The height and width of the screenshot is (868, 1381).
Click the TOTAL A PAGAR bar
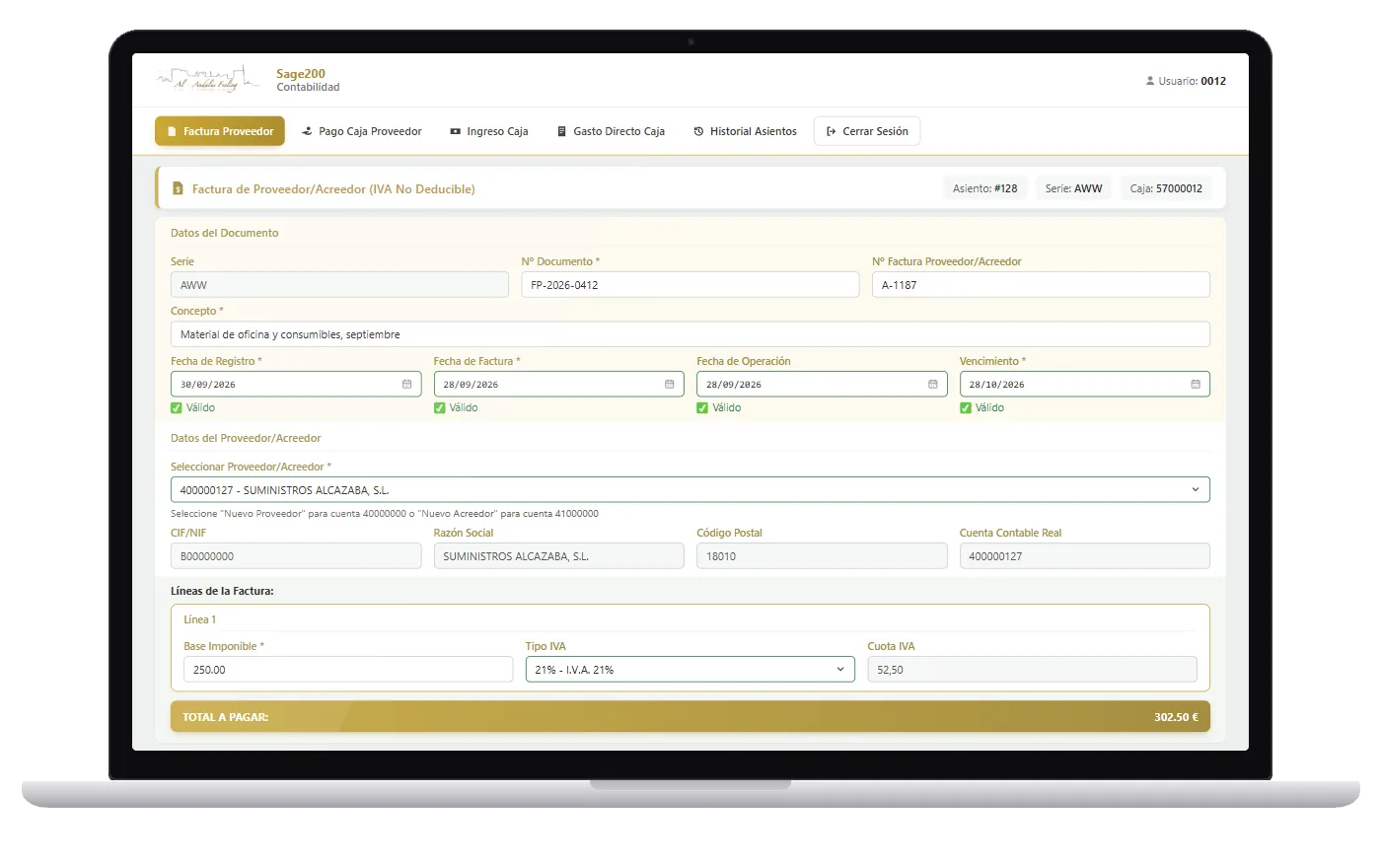tap(690, 717)
